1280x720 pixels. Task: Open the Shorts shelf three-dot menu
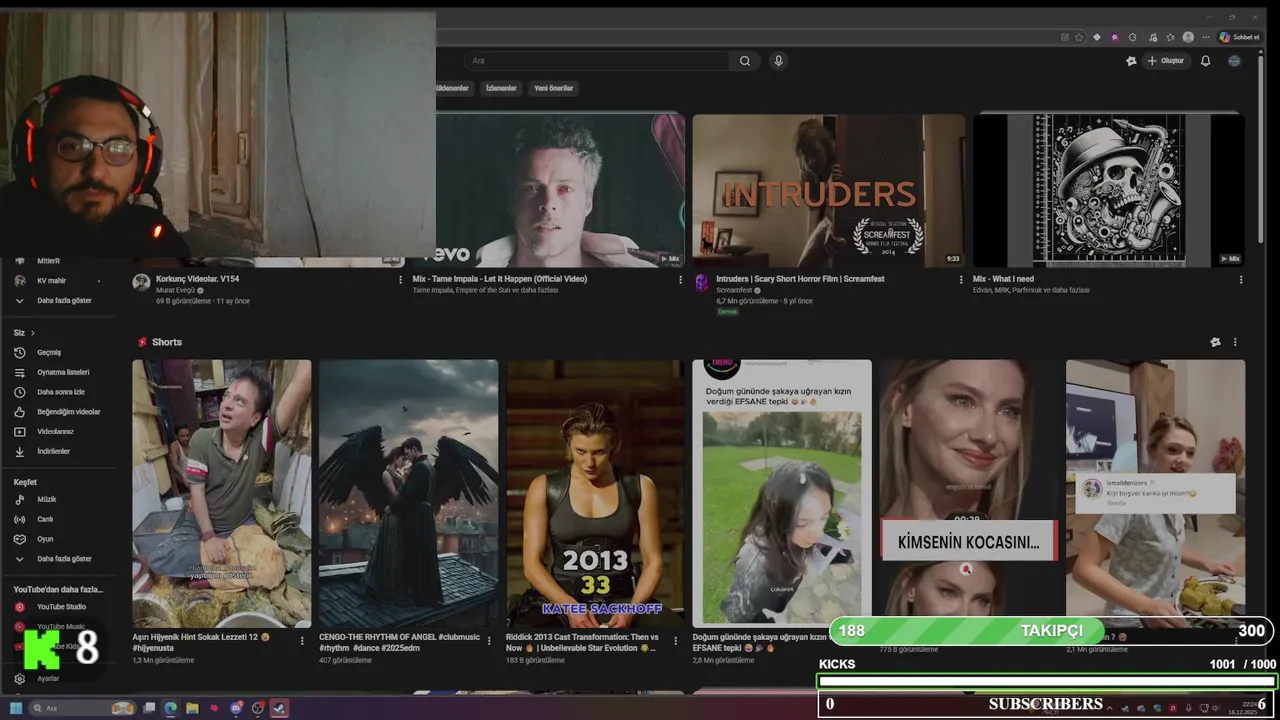(1235, 342)
